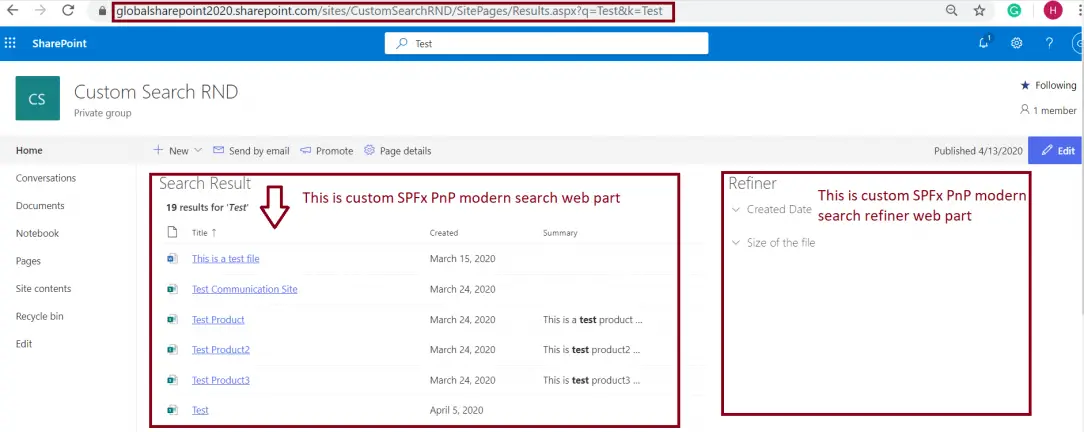Click summary This is test product2

click(591, 349)
